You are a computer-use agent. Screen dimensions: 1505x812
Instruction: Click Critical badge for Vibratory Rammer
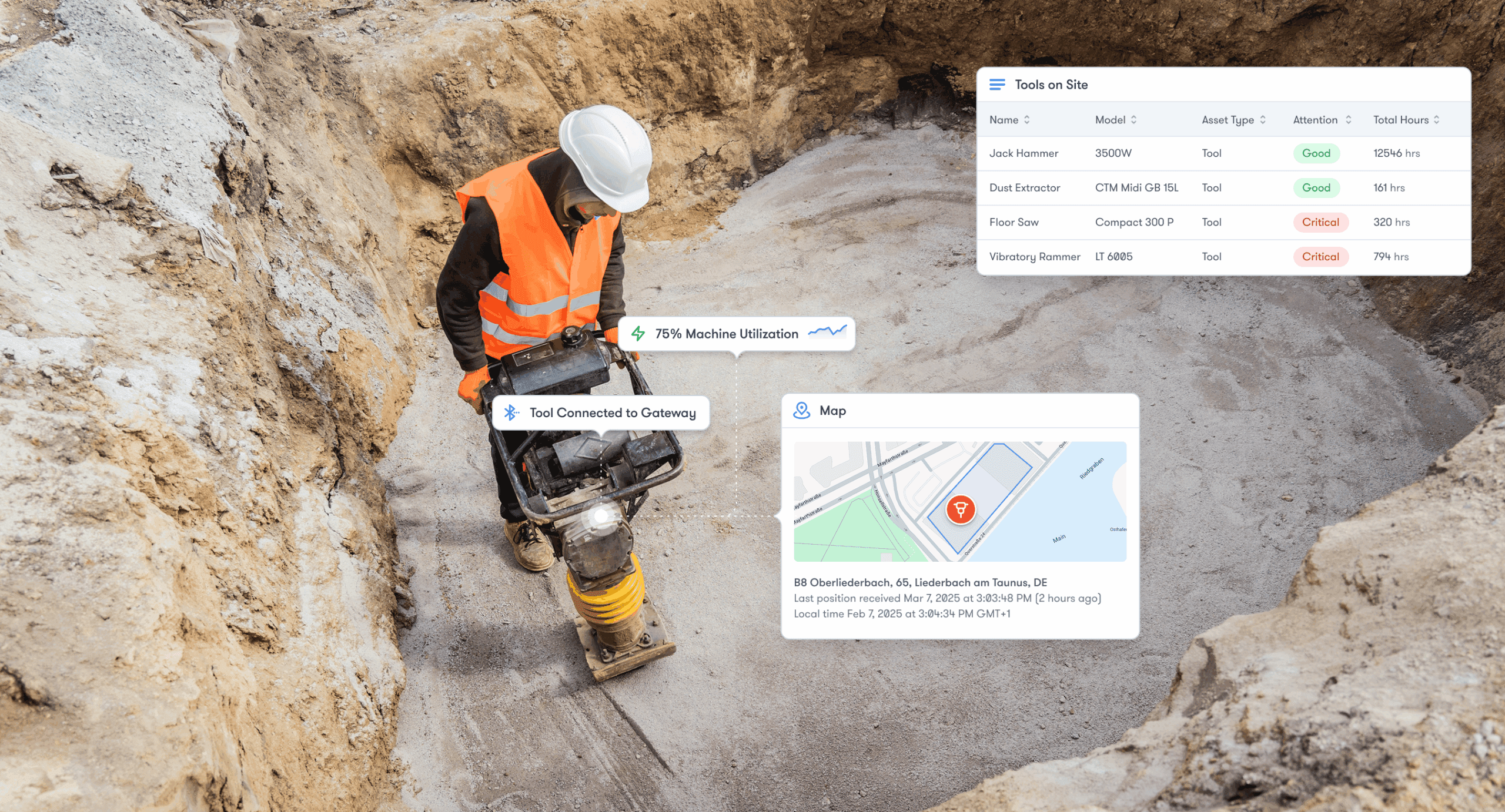point(1320,257)
